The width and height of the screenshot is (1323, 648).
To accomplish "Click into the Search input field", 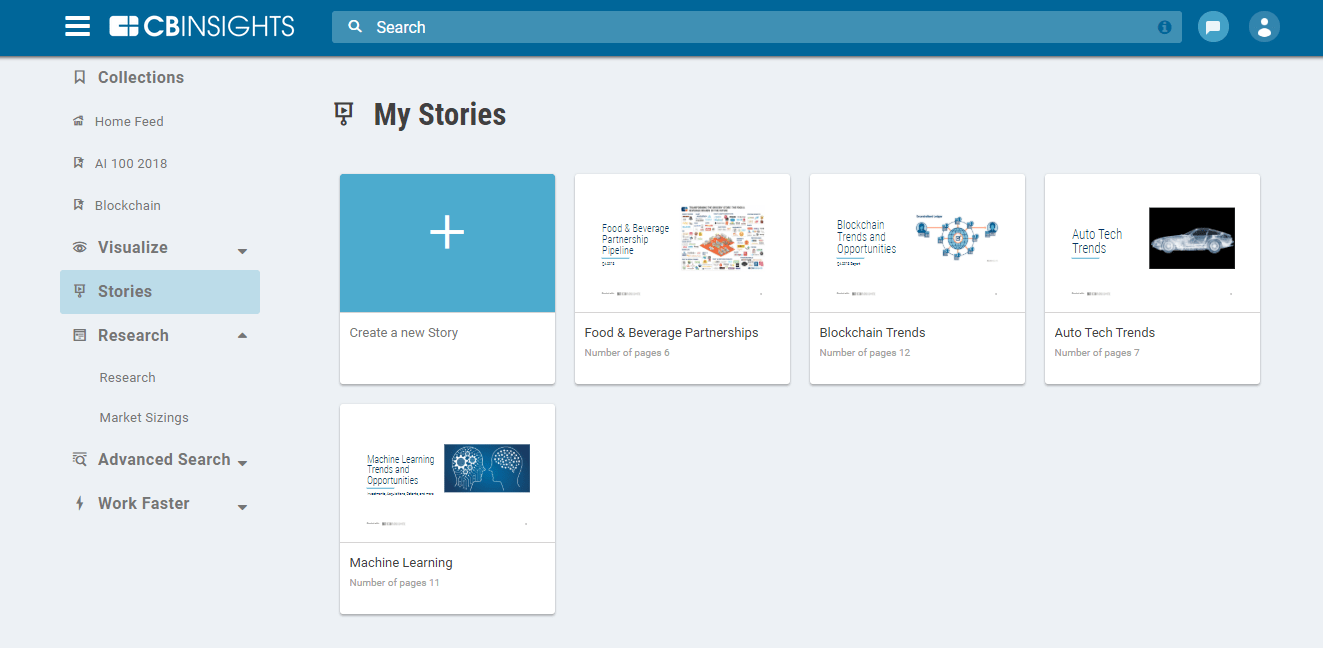I will tap(750, 27).
